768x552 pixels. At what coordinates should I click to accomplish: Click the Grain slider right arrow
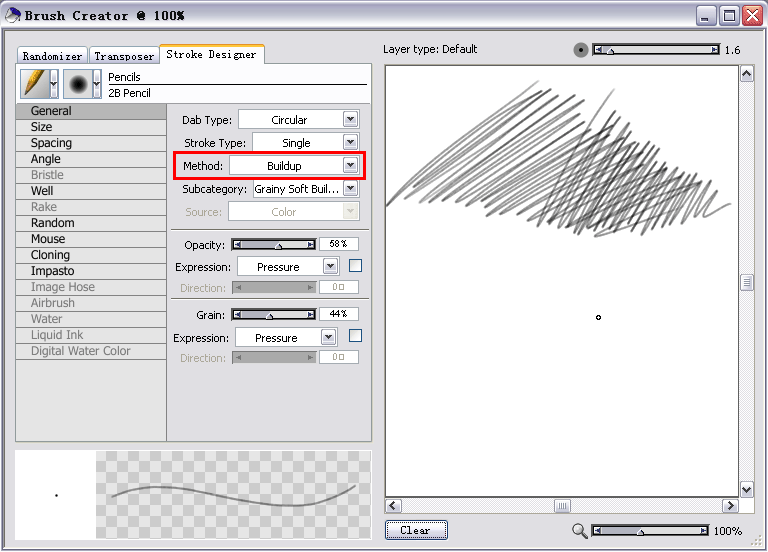tap(311, 314)
